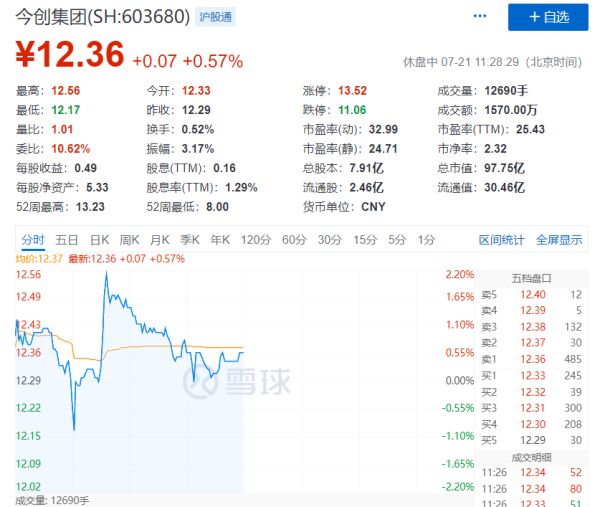Viewport: 600px width, 507px height.
Task: Show the 15分 interval chart
Action: coord(364,239)
